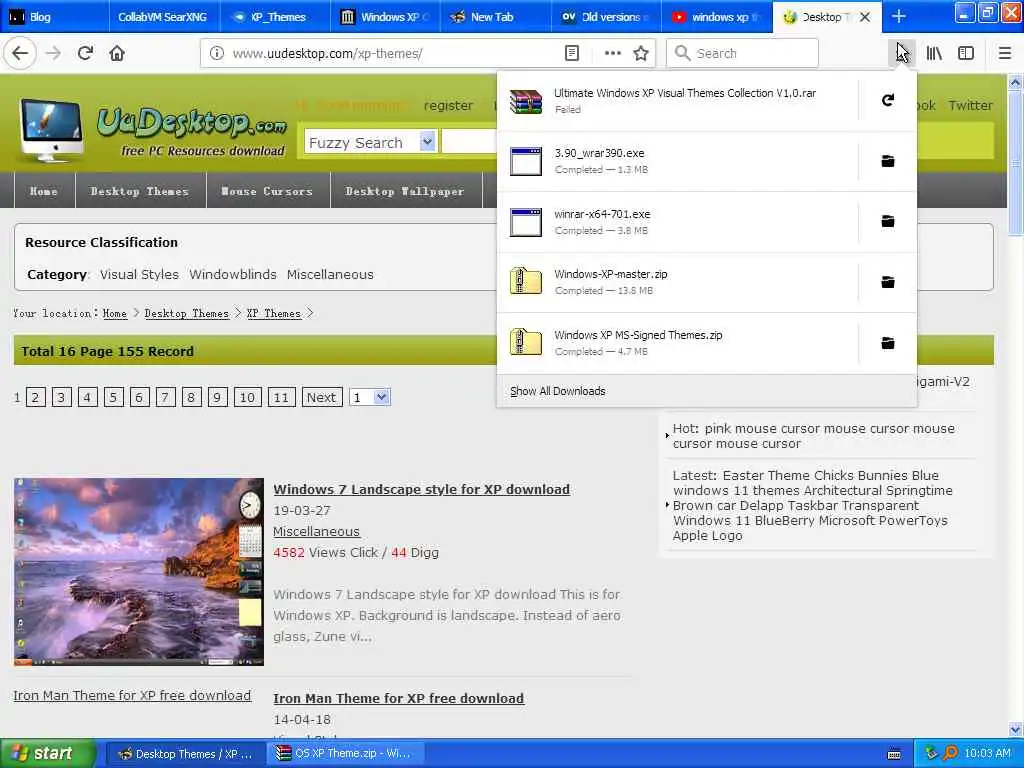This screenshot has height=768, width=1024.
Task: Show site information icon in address bar
Action: point(217,54)
